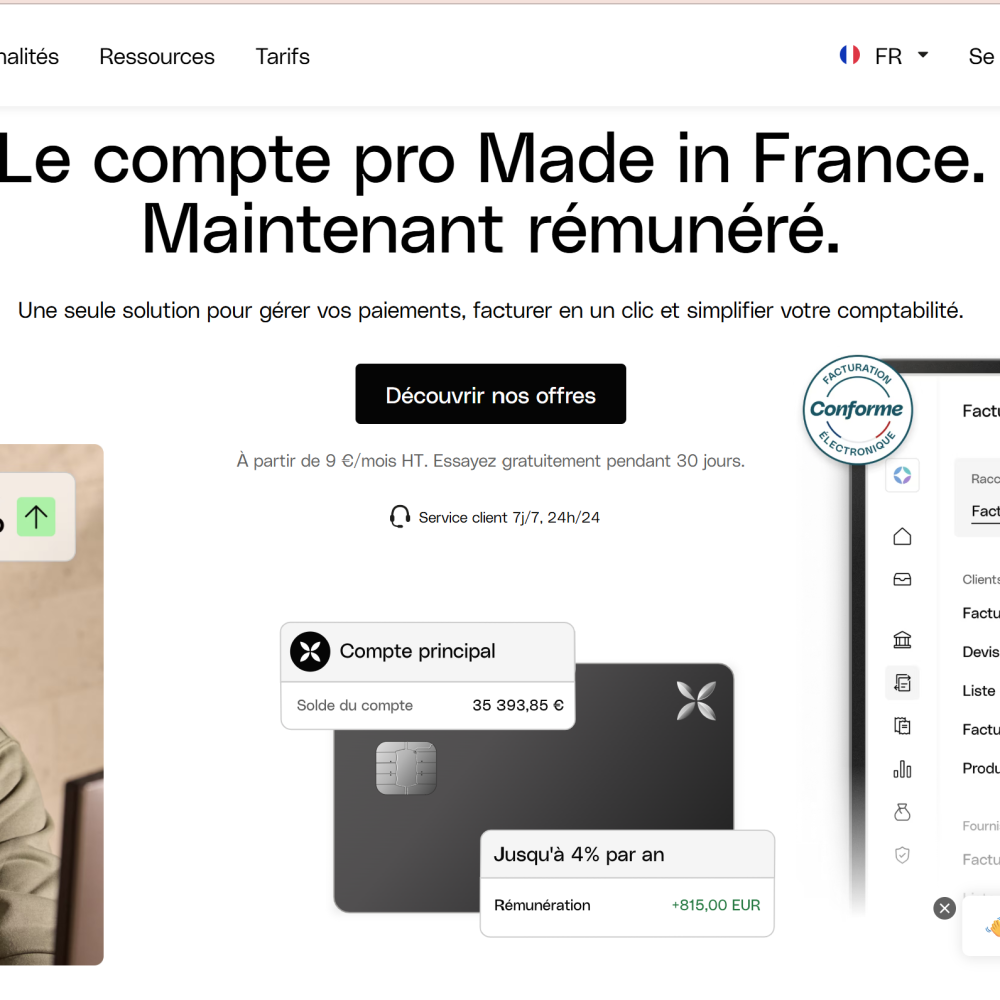Click the Conforme facturation électronique badge
The height and width of the screenshot is (1000, 1000).
click(857, 409)
